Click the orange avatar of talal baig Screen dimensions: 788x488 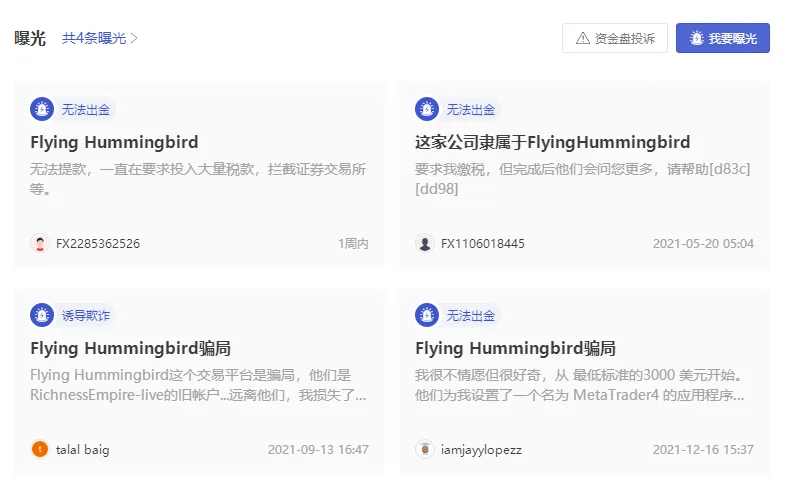click(x=40, y=449)
